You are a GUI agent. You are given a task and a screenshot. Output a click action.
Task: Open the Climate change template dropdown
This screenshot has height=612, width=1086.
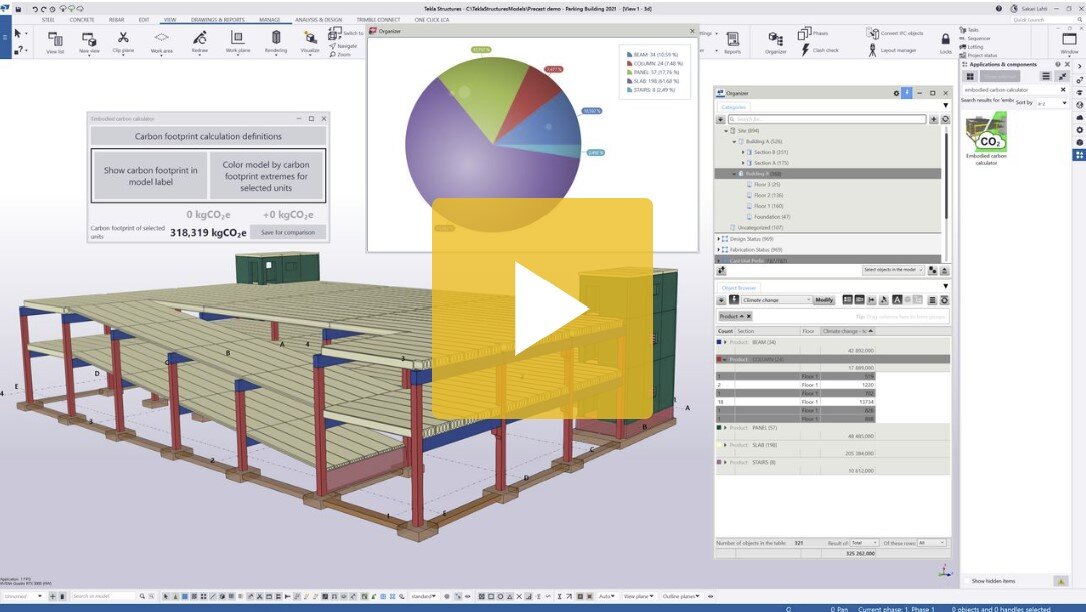click(x=776, y=300)
